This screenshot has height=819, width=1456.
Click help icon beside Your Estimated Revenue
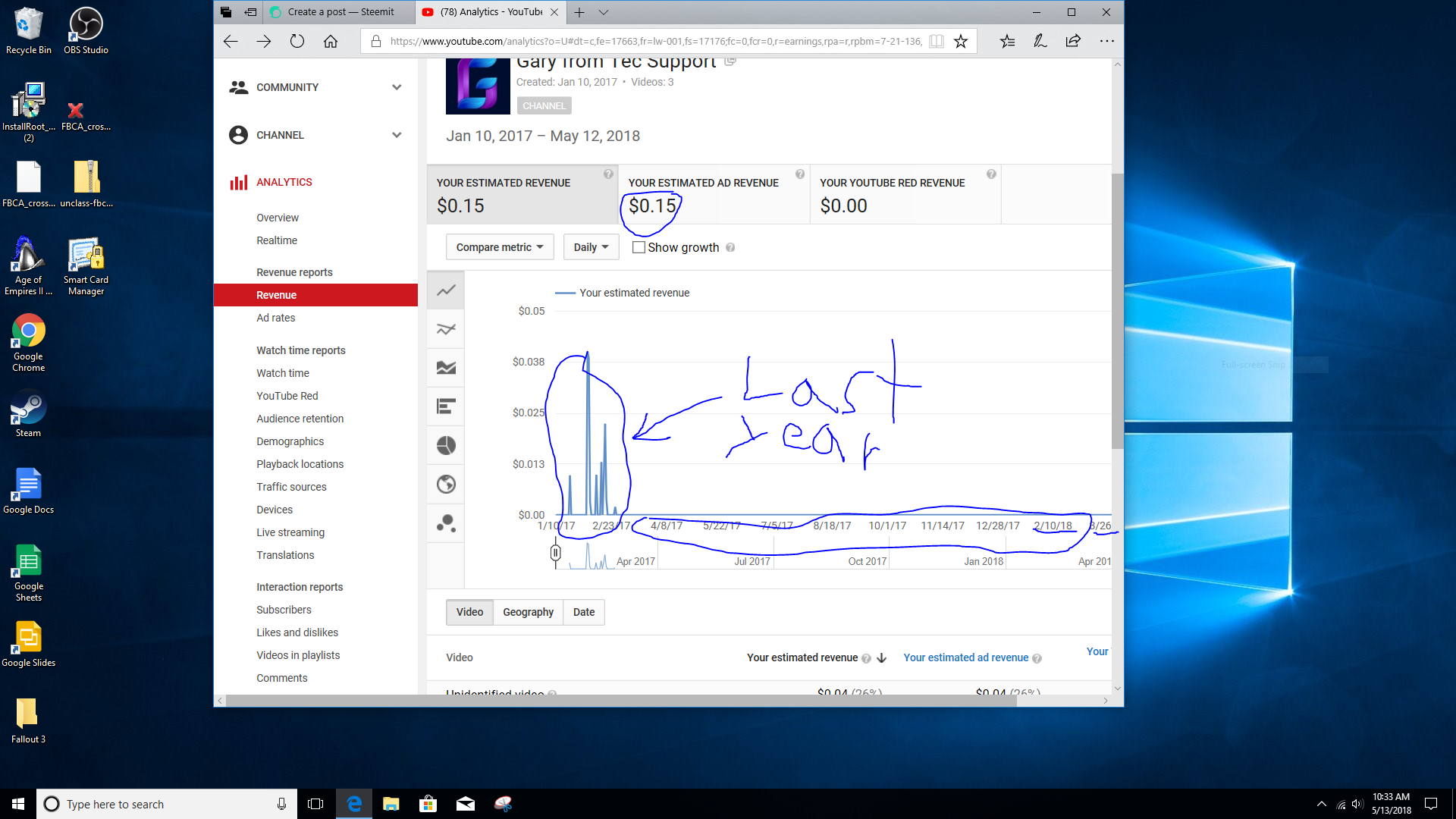tap(608, 174)
